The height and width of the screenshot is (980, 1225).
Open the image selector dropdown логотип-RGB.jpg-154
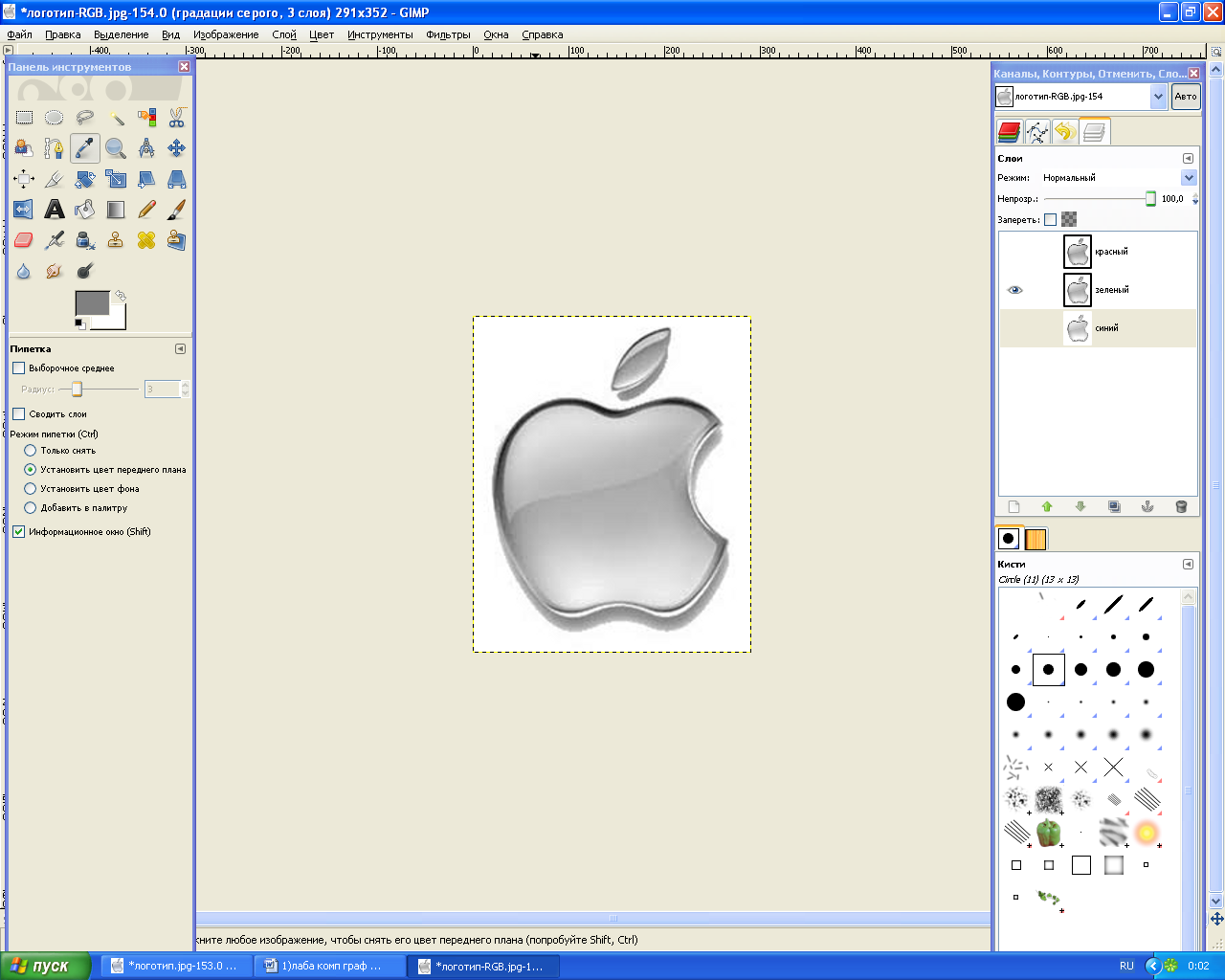1158,96
